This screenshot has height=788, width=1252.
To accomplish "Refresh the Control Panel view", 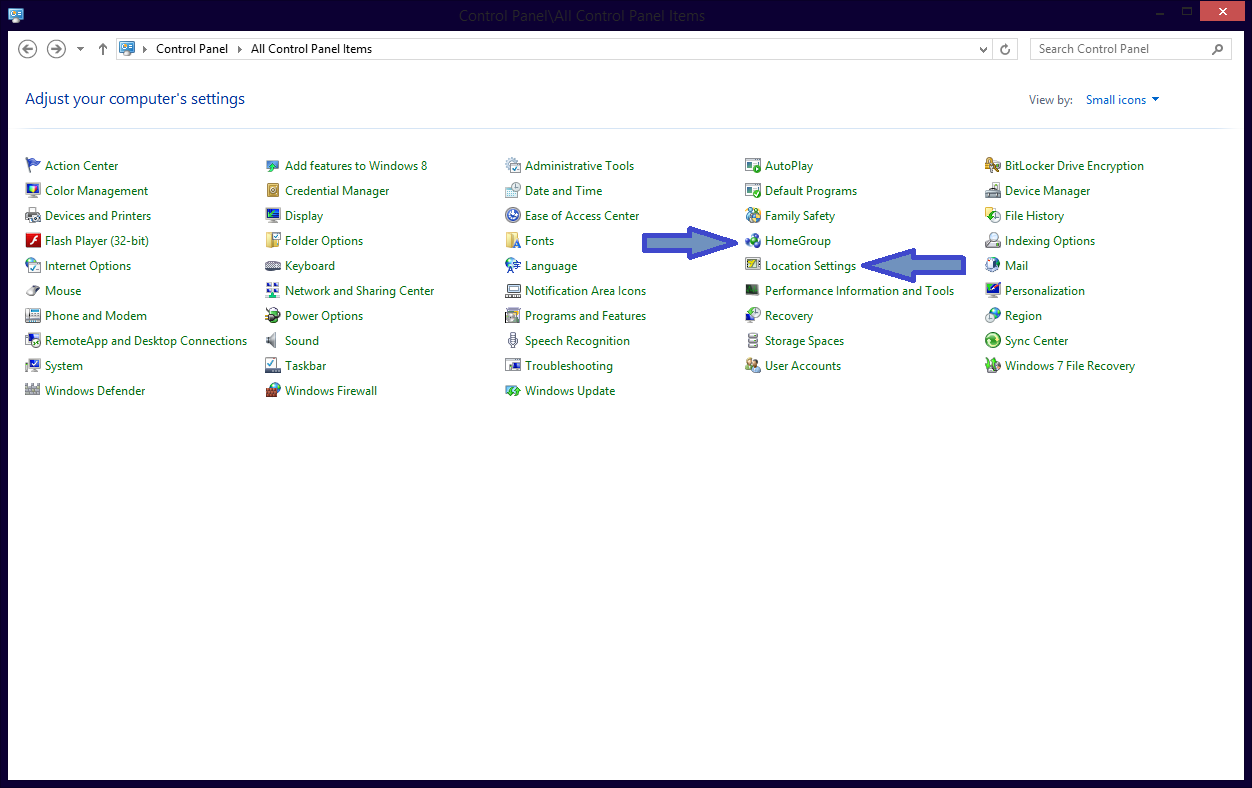I will click(1006, 49).
